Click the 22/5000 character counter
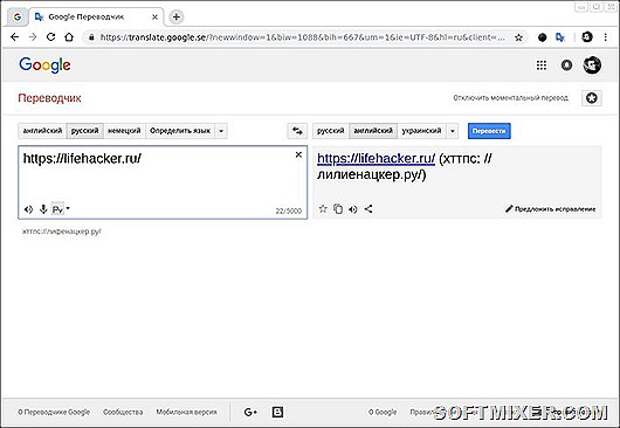 (x=289, y=211)
